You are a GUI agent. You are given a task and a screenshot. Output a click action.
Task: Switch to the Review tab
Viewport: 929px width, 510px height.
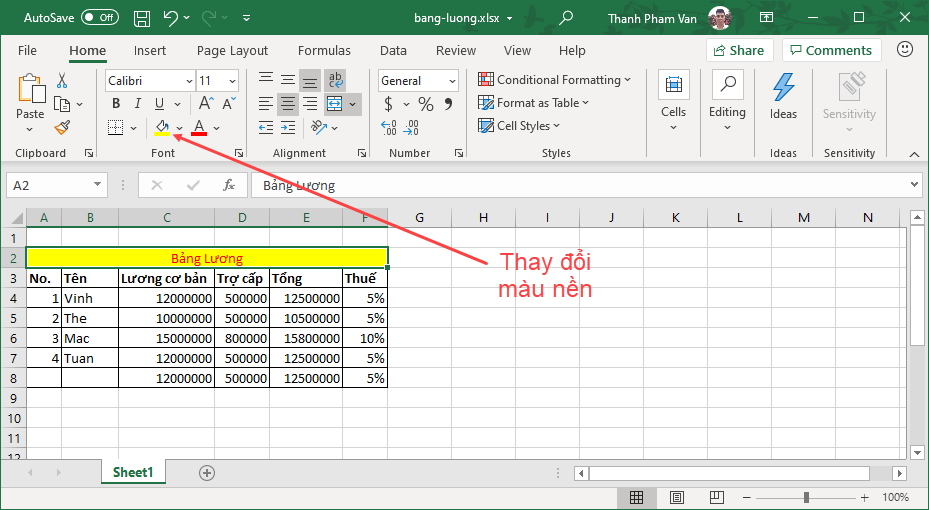point(456,50)
